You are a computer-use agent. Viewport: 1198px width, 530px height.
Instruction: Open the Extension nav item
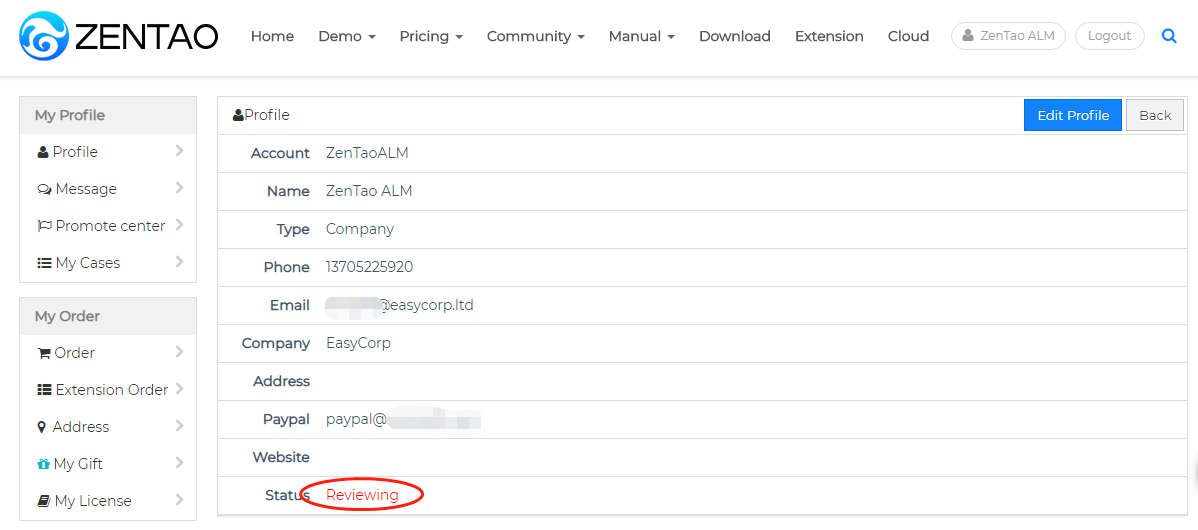pos(829,36)
